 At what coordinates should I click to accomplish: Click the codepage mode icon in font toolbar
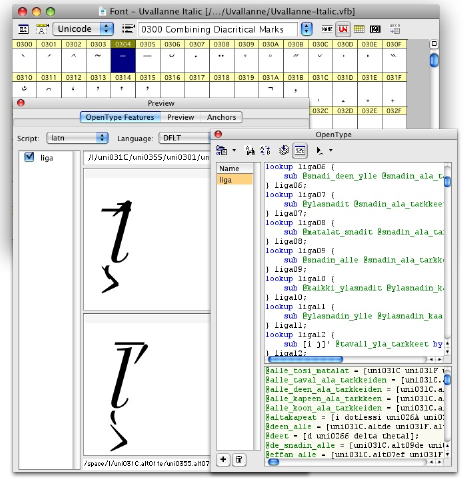coord(375,29)
